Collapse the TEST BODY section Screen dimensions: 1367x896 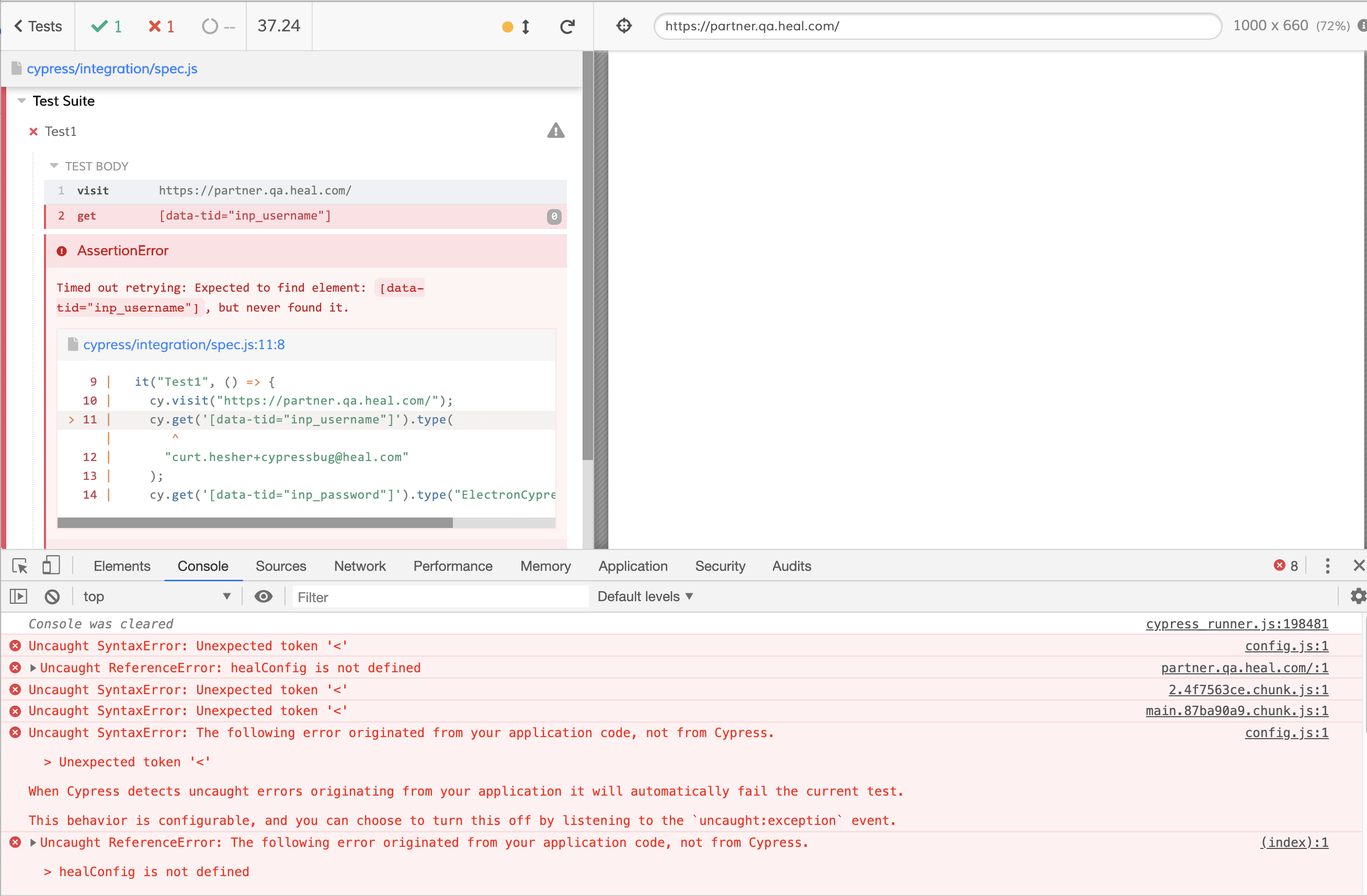tap(54, 165)
